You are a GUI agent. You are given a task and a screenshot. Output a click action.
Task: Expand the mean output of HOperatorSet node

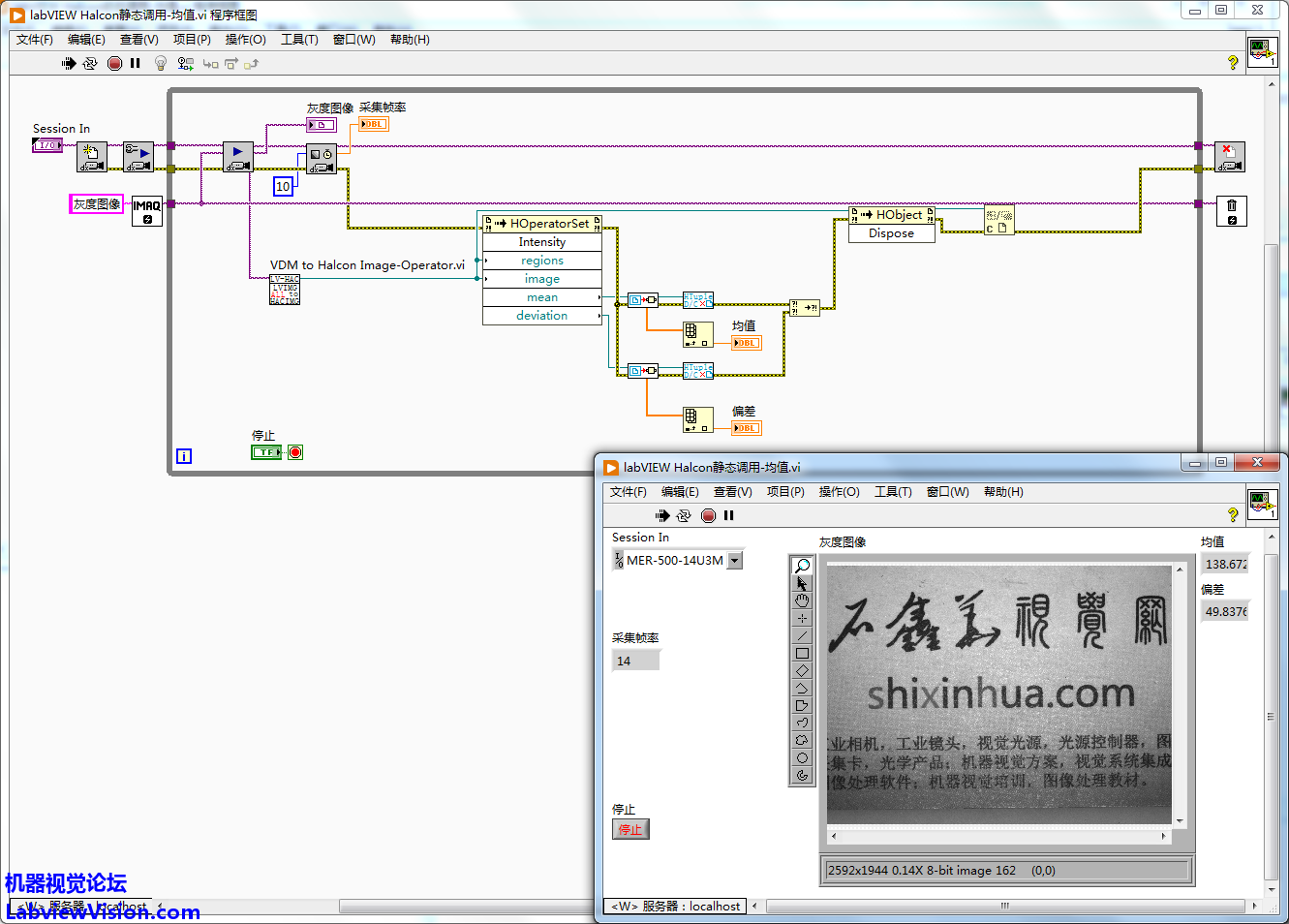point(542,297)
